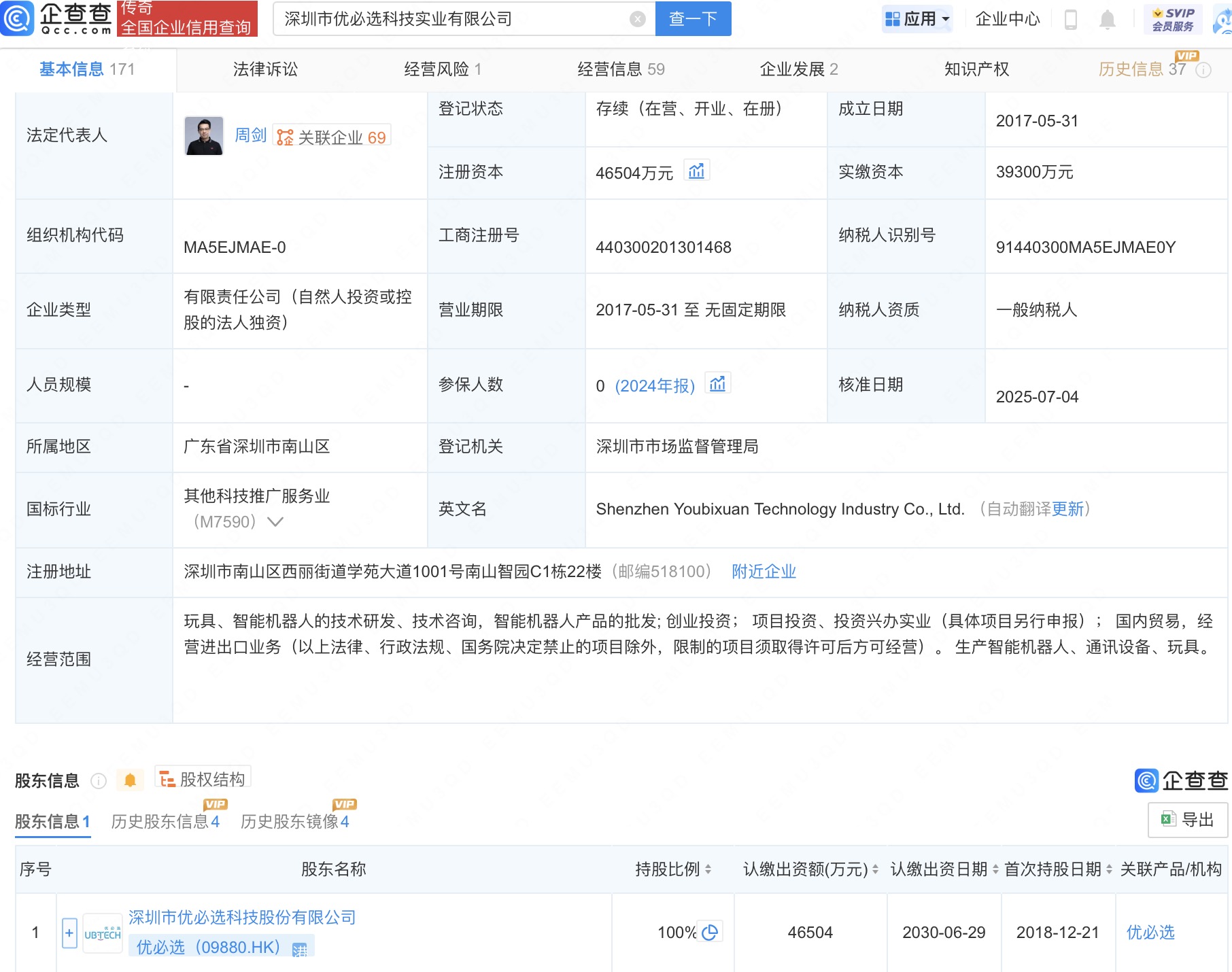Image resolution: width=1232 pixels, height=972 pixels.
Task: Switch to 知识产权 tab
Action: tap(976, 69)
